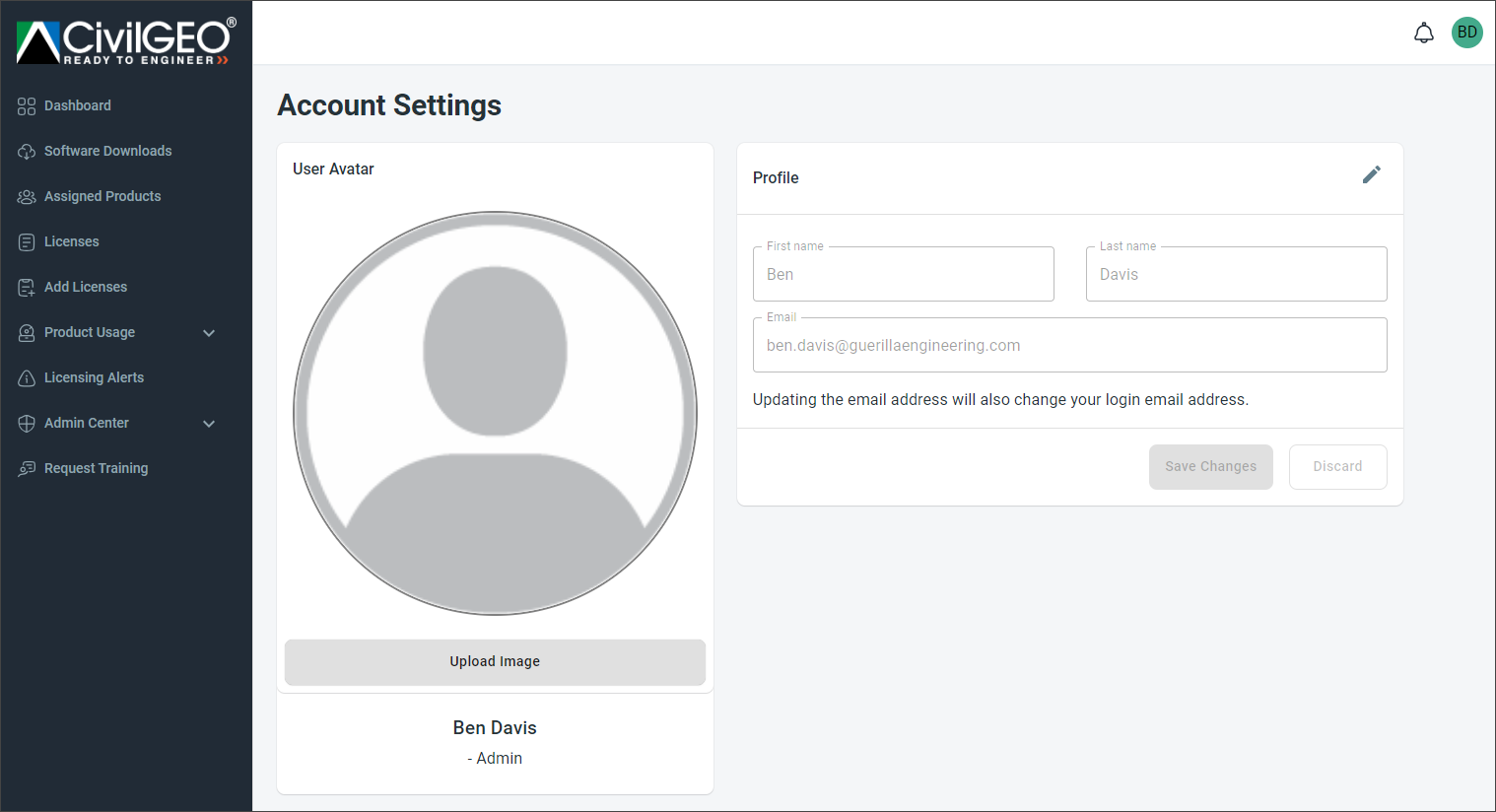Click the Licenses document icon
This screenshot has width=1496, height=812.
tap(27, 242)
